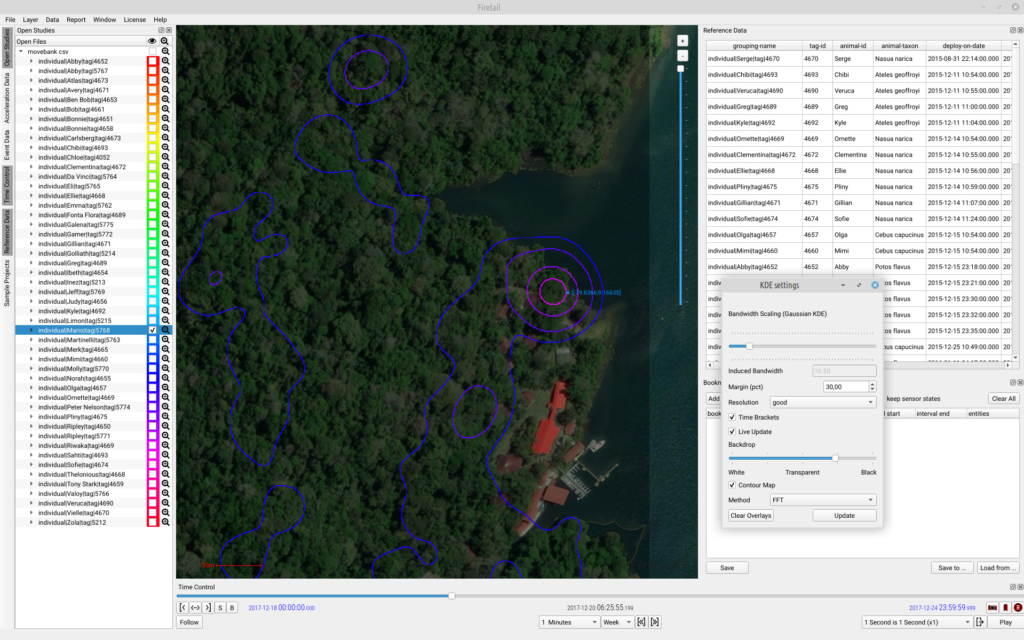The height and width of the screenshot is (640, 1024).
Task: Enable visibility for individual|Olga|tag|4657
Action: pos(153,388)
